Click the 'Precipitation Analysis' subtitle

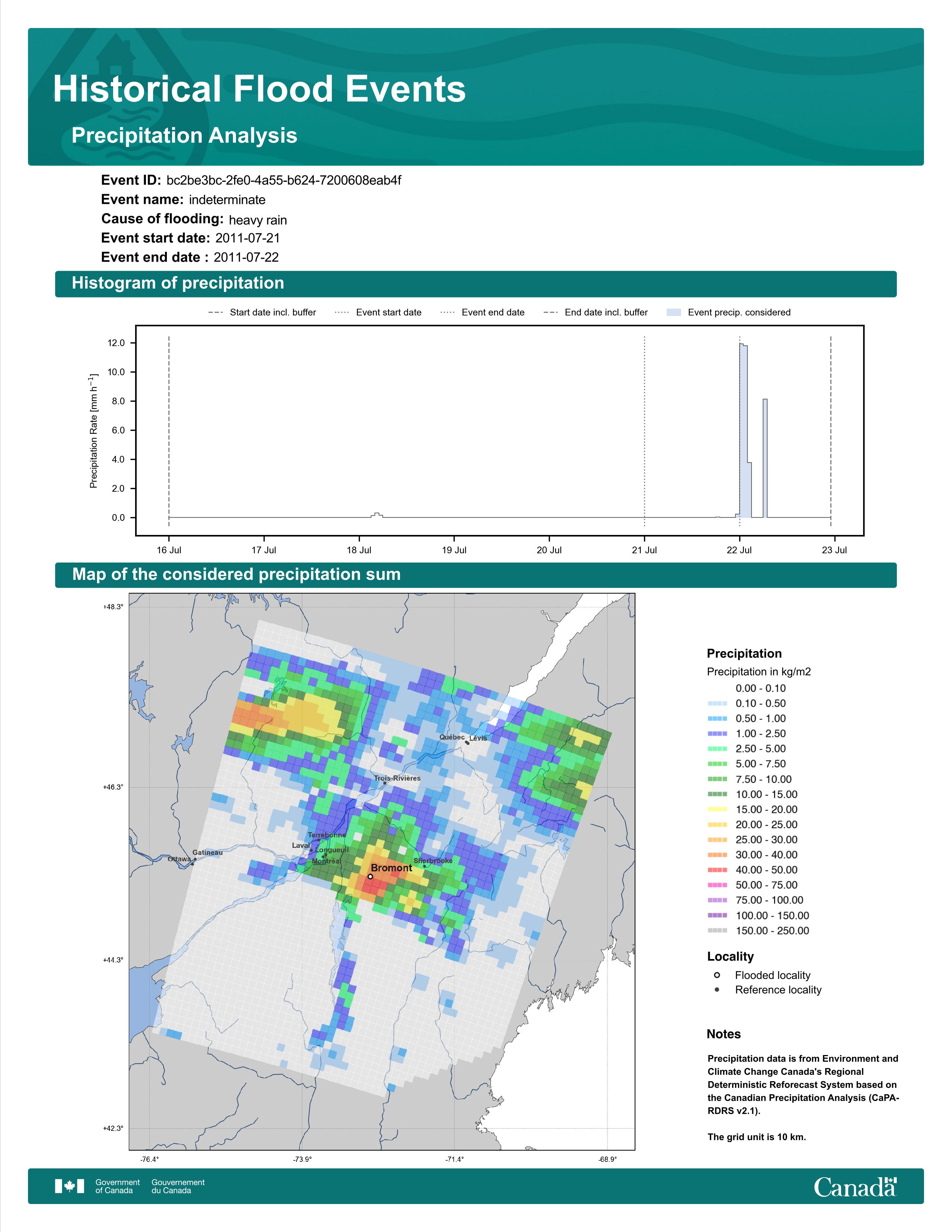(184, 136)
